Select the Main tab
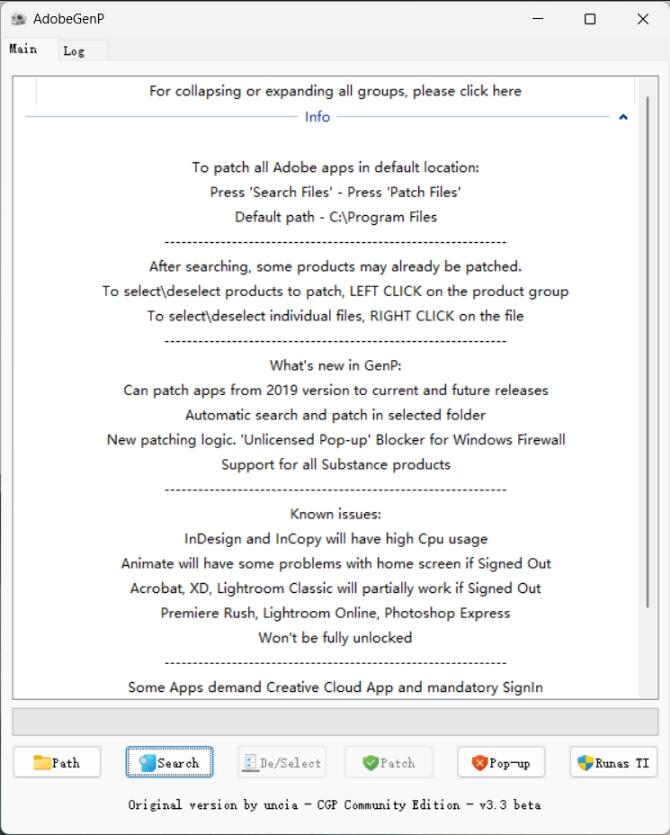The height and width of the screenshot is (835, 670). (23, 49)
